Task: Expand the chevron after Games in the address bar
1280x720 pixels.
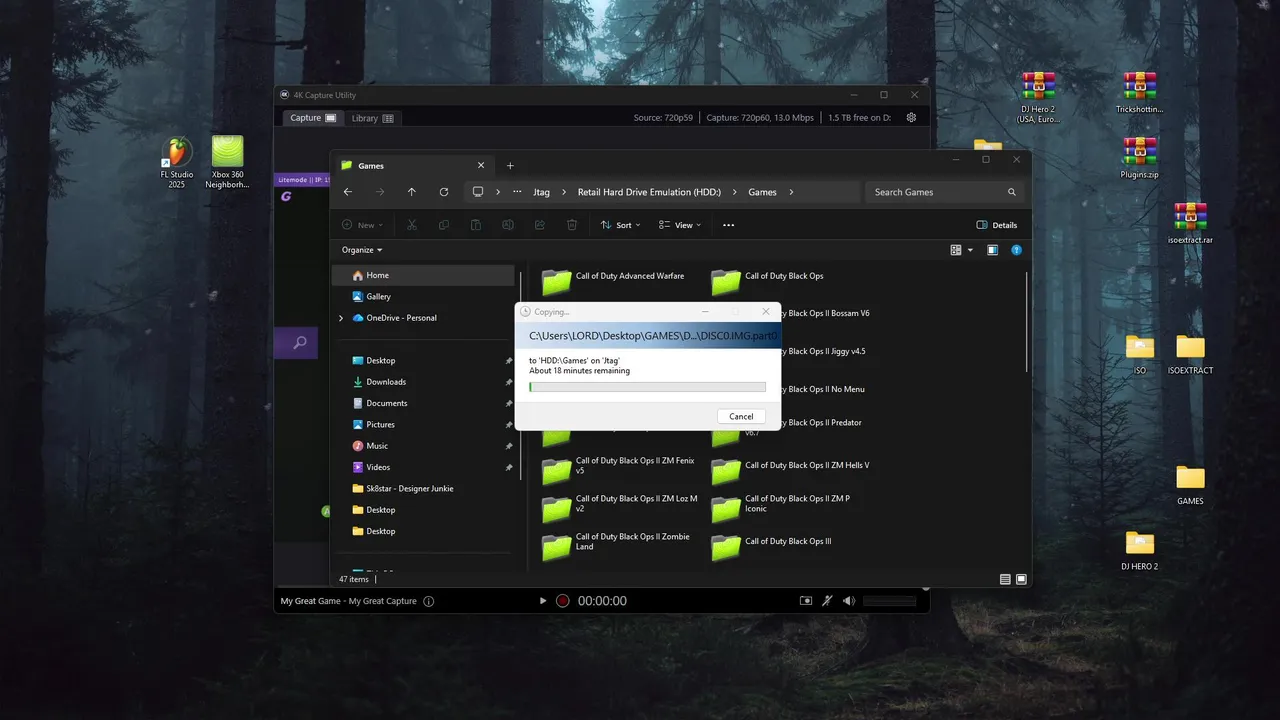Action: (791, 192)
